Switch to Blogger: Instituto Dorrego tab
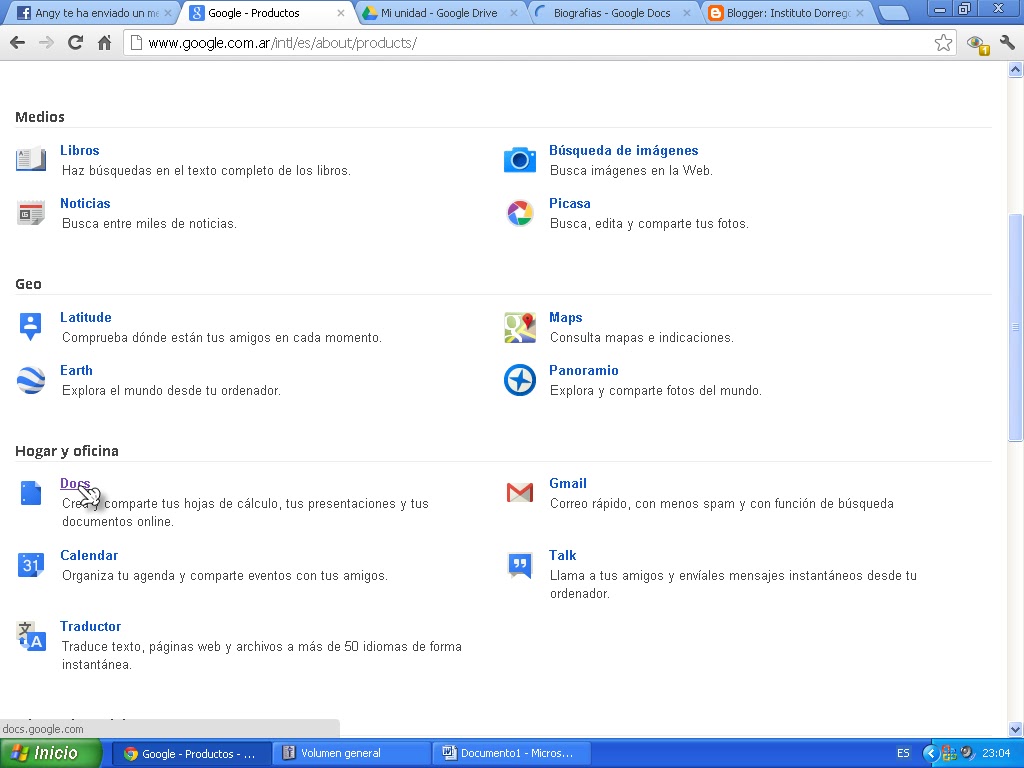This screenshot has height=768, width=1024. [788, 12]
